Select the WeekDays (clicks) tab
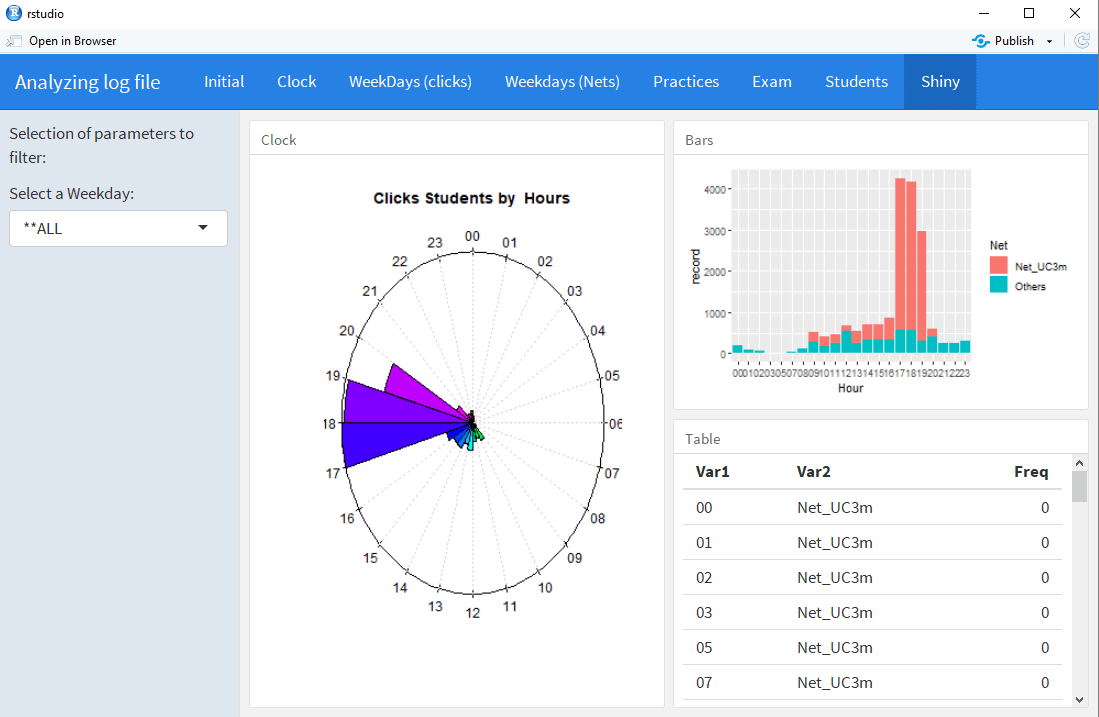This screenshot has width=1099, height=717. 410,81
